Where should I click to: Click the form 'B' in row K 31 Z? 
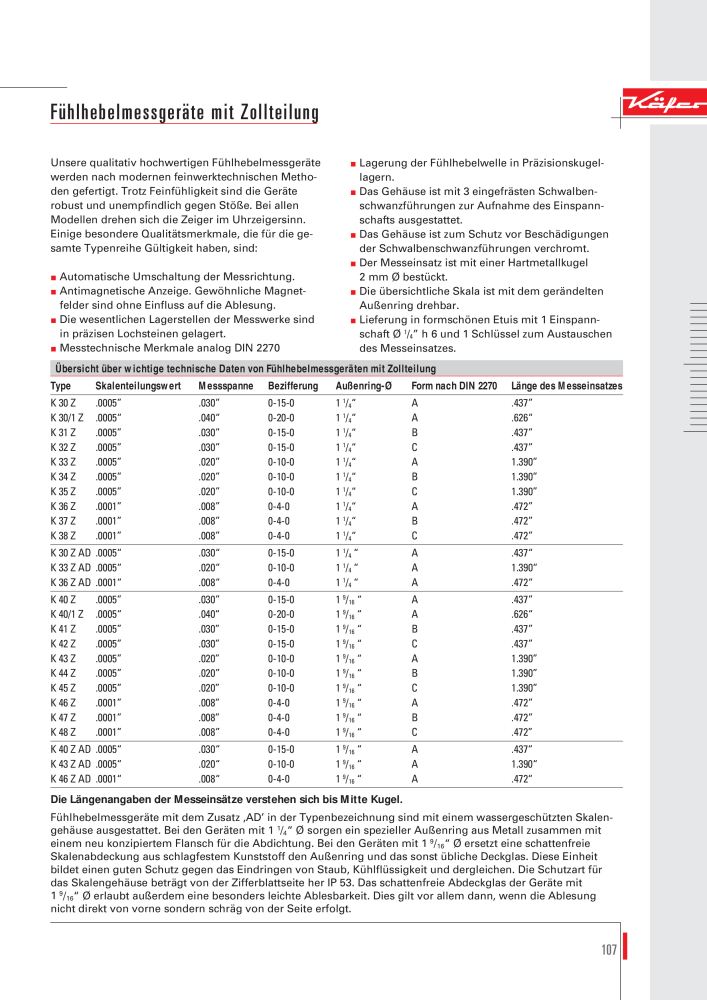coord(414,432)
